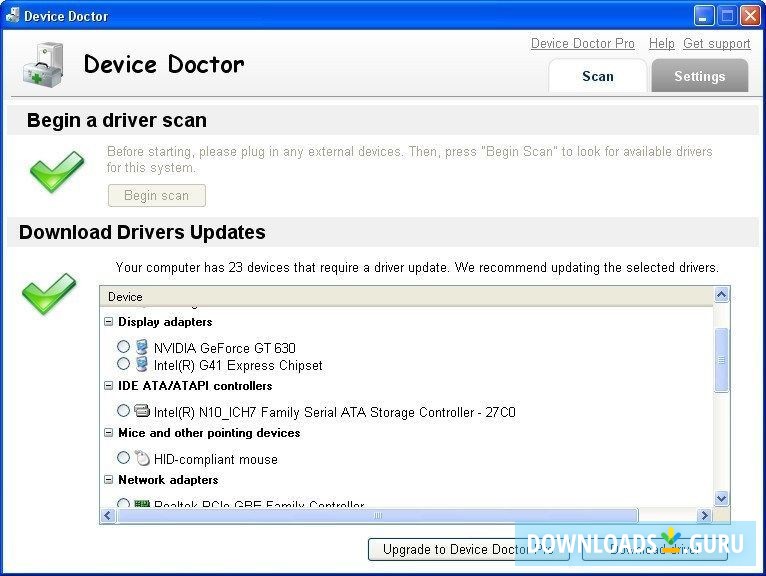Click the Device column header
Image resolution: width=766 pixels, height=576 pixels.
click(406, 297)
